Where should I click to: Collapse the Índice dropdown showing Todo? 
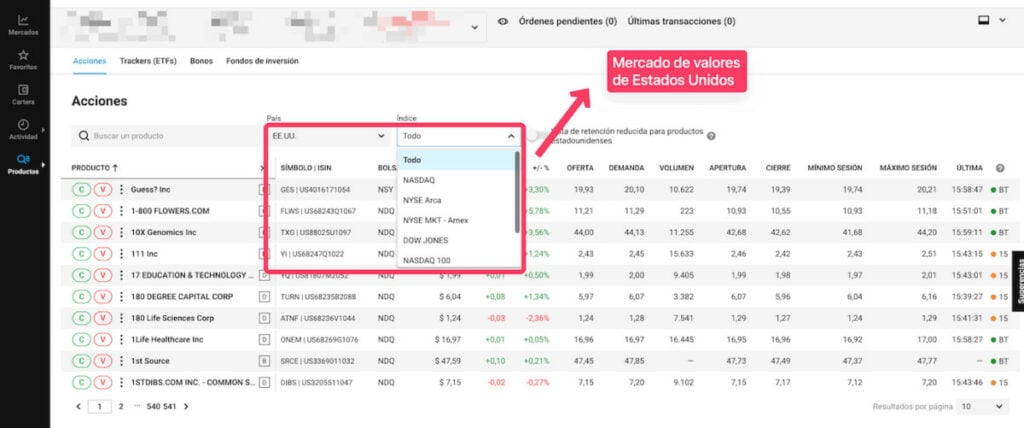[458, 136]
